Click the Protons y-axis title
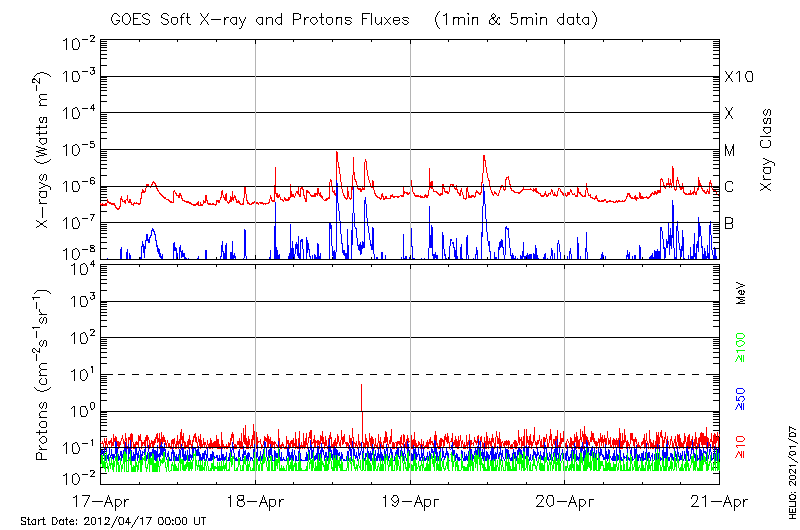Viewport: 800px width, 530px height. 44,375
